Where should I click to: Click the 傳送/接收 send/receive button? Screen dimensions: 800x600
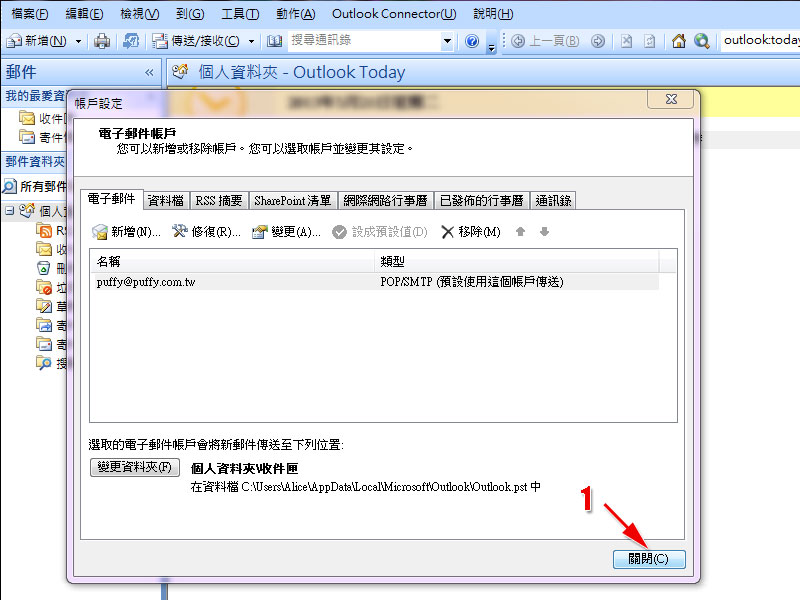tap(197, 41)
